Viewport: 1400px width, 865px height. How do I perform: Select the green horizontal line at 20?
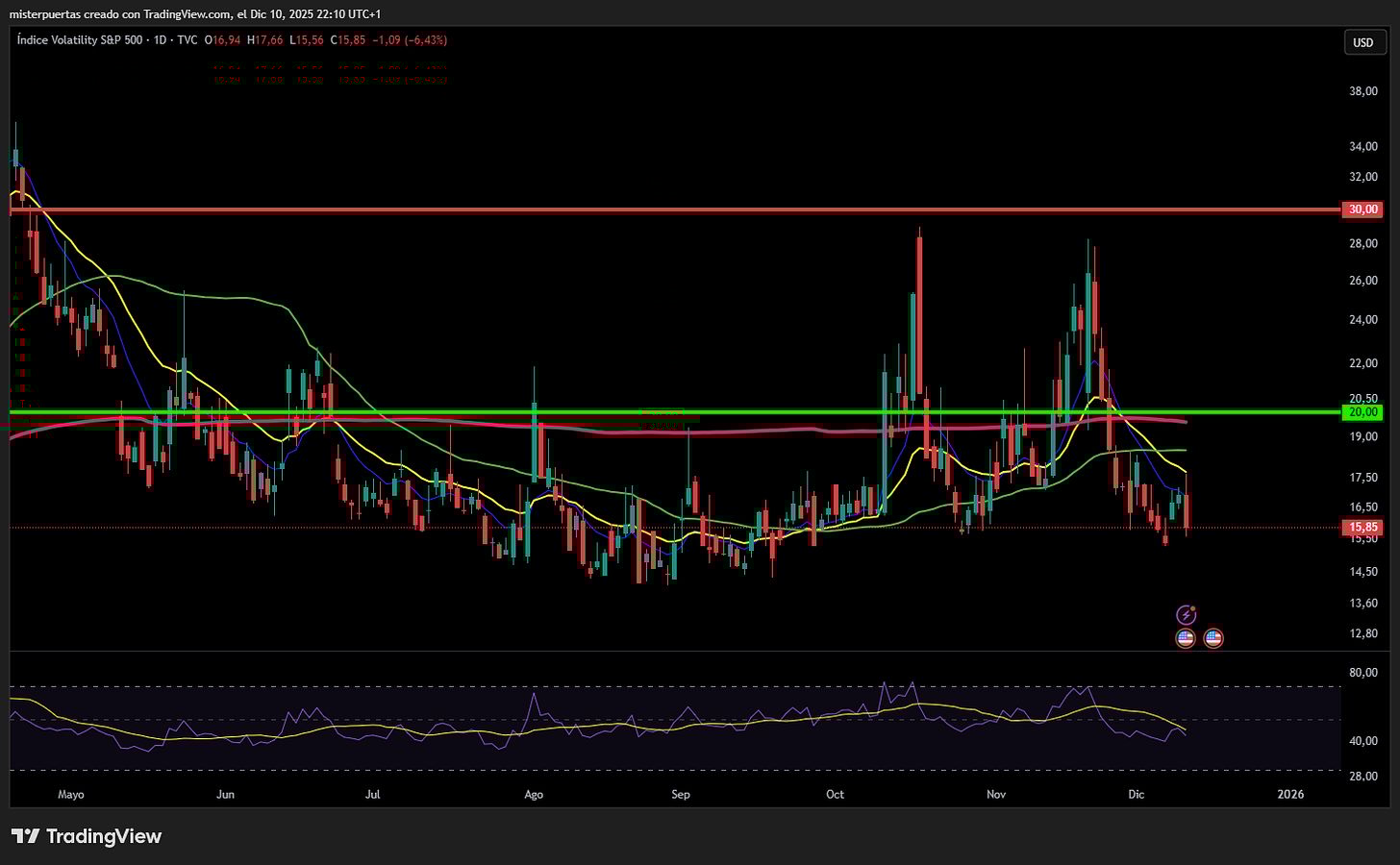pyautogui.click(x=675, y=412)
